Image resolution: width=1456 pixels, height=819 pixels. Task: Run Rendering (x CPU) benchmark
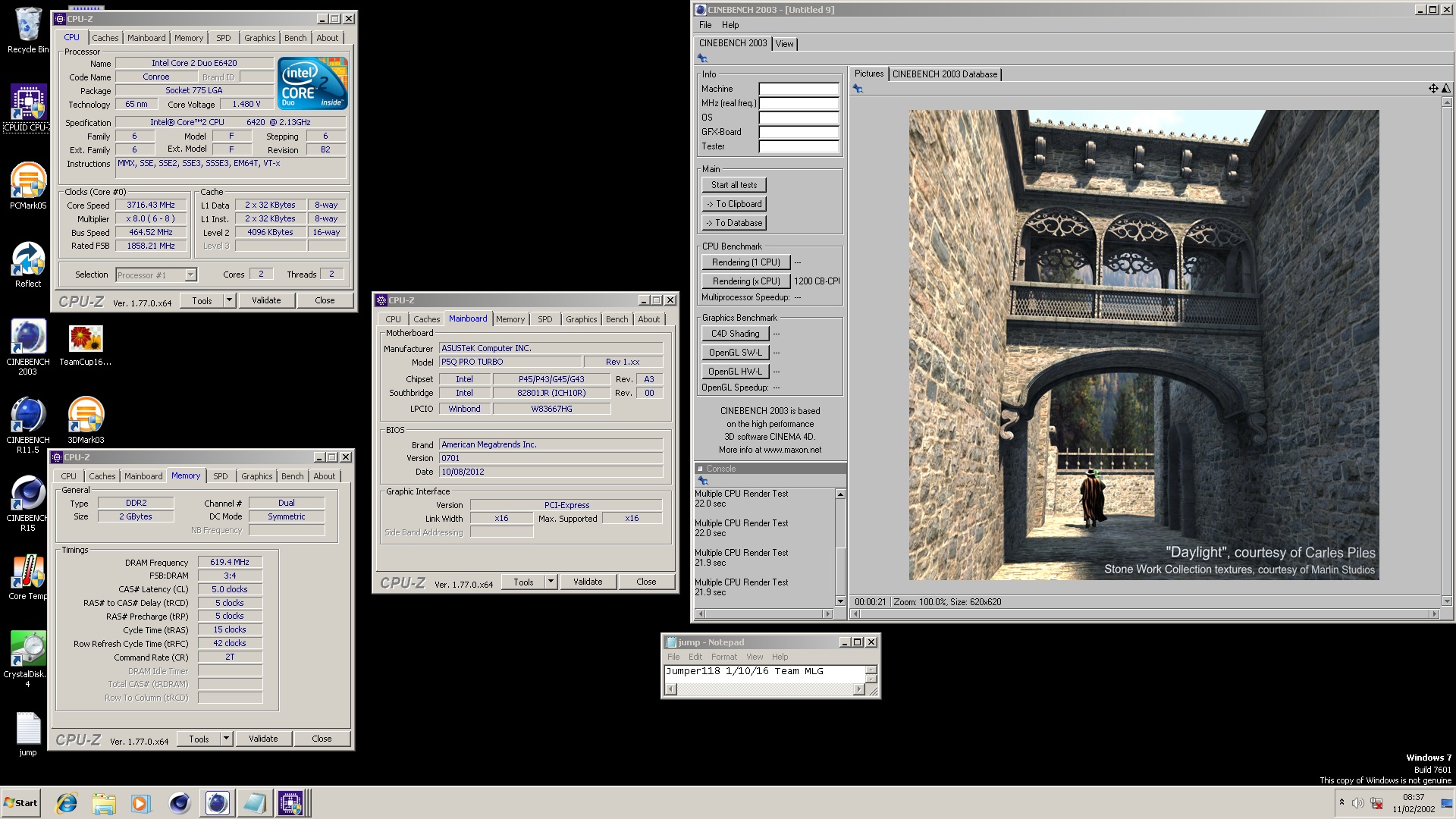[746, 281]
